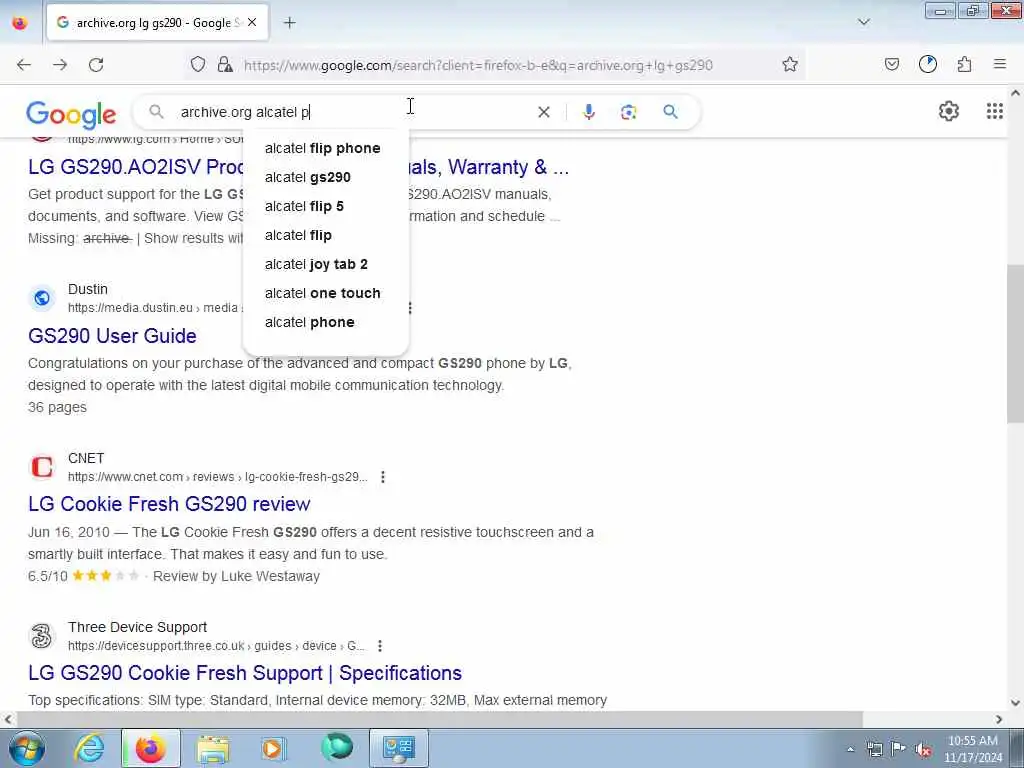Open the Google apps grid
The width and height of the screenshot is (1024, 768).
pos(994,112)
